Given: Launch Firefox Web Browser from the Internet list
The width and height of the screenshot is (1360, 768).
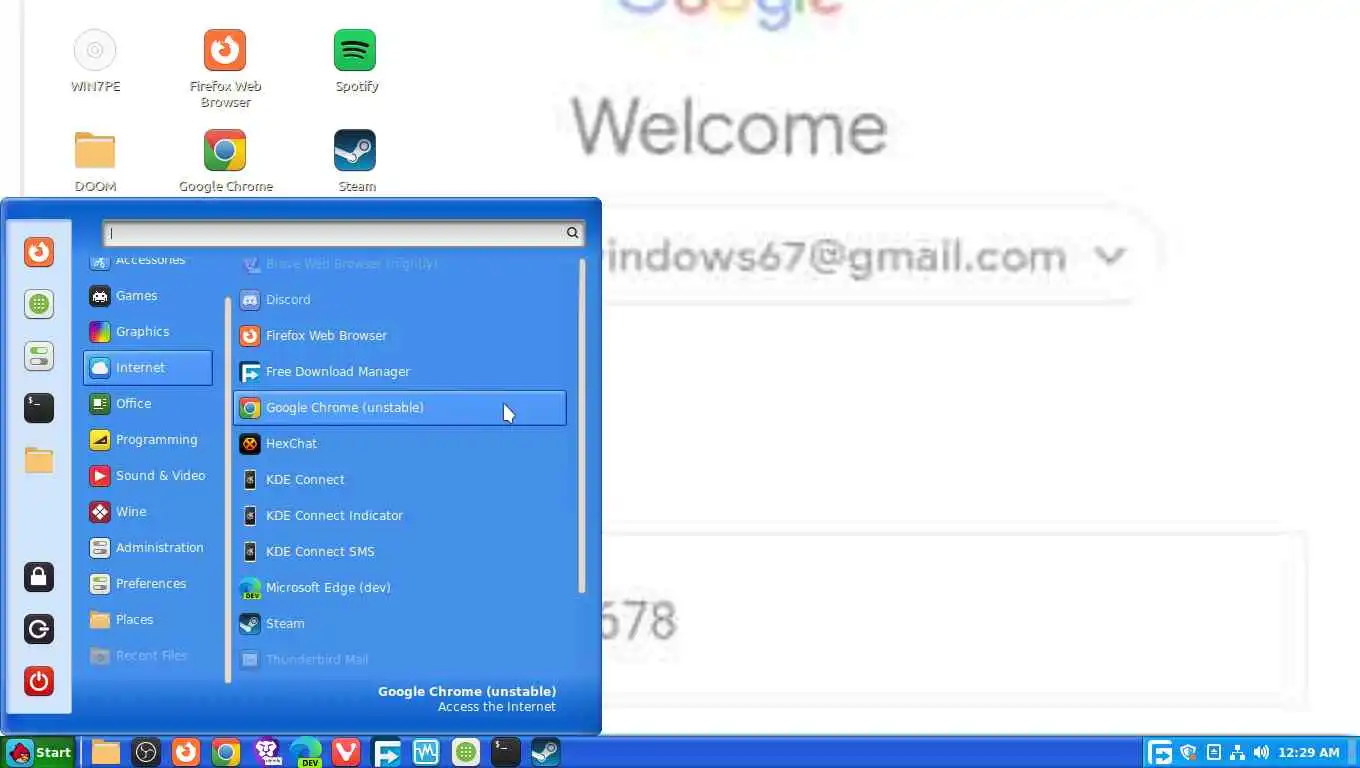Looking at the screenshot, I should (400, 336).
